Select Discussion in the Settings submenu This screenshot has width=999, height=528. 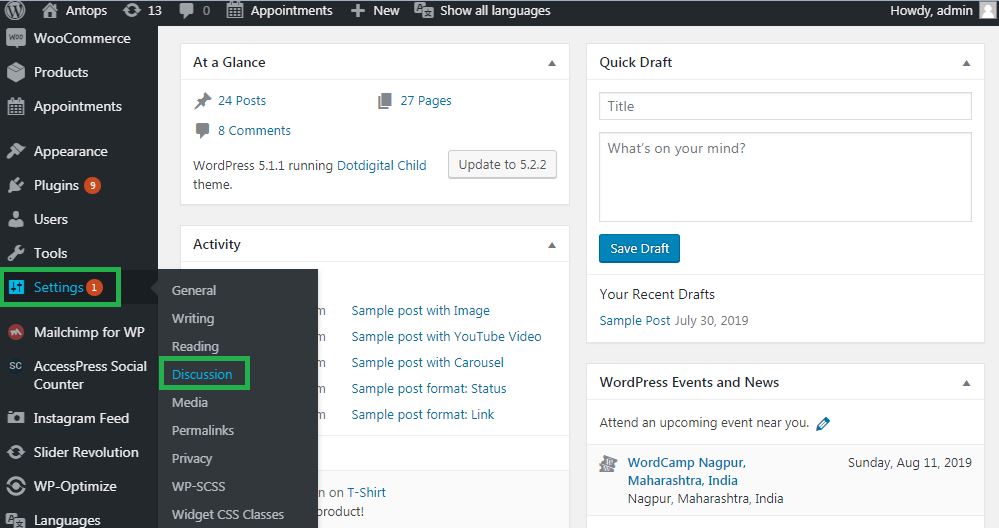coord(202,375)
